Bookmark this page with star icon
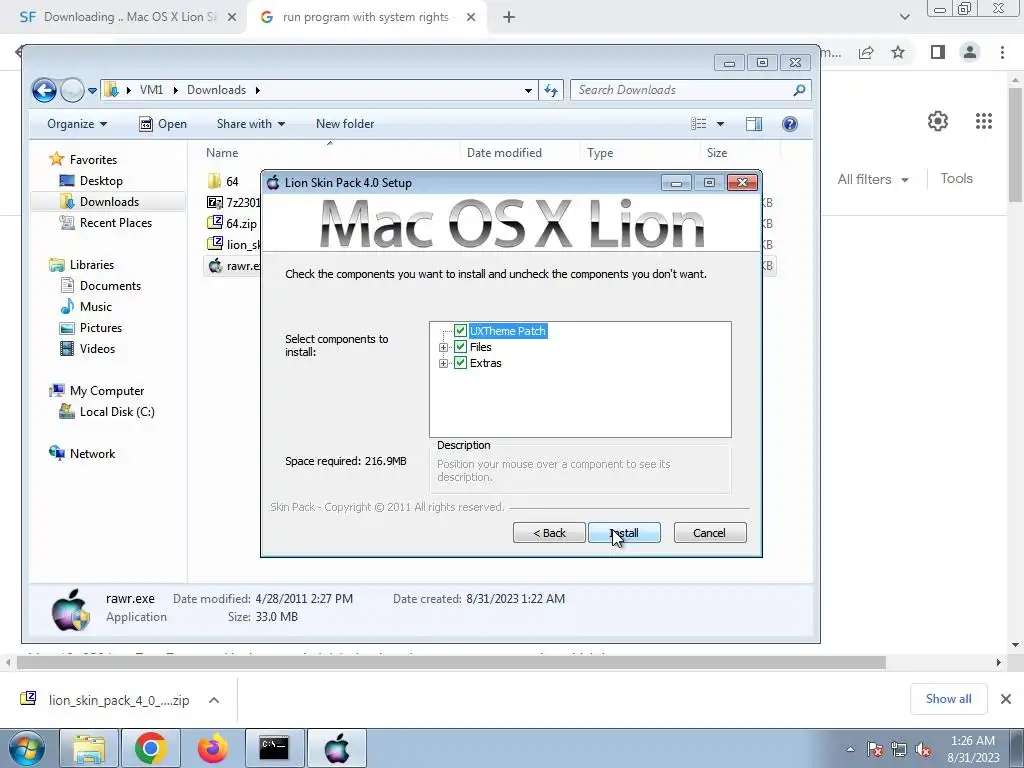The height and width of the screenshot is (768, 1024). (x=899, y=52)
